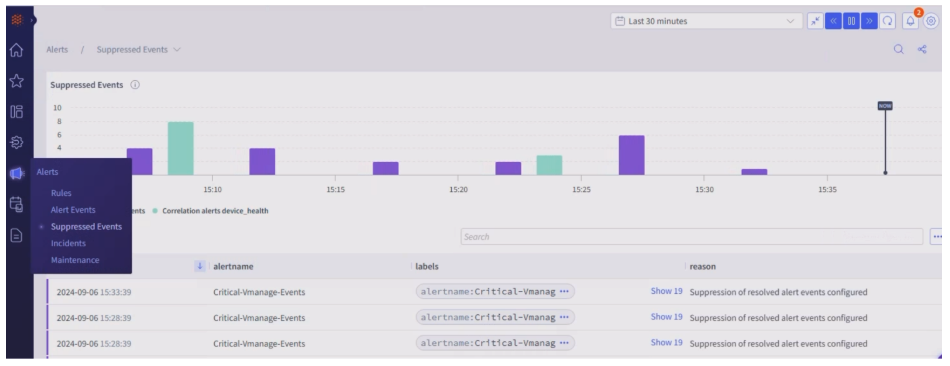Select Incidents in Alerts menu
Screen dimensions: 950x366
click(x=68, y=243)
